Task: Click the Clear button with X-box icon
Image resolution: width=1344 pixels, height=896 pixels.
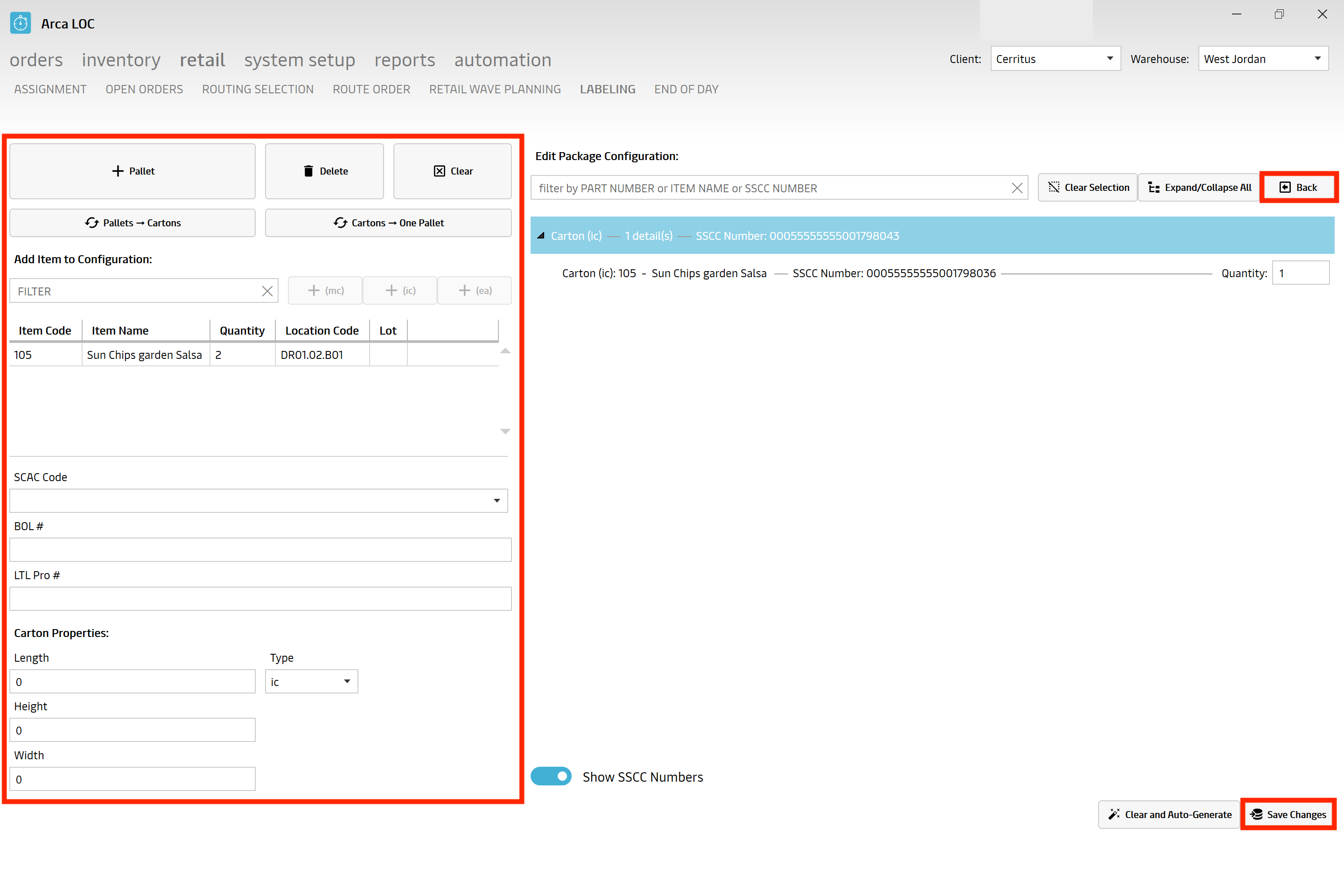Action: (x=453, y=171)
